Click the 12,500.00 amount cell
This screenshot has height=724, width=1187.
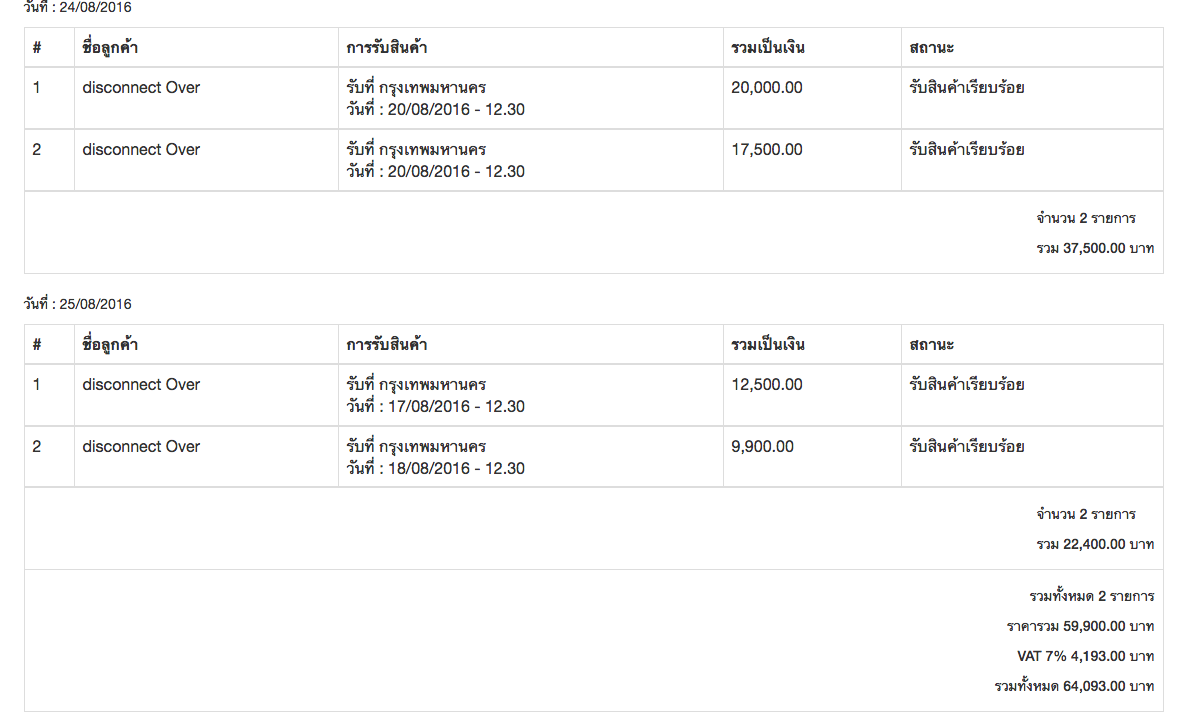[767, 385]
